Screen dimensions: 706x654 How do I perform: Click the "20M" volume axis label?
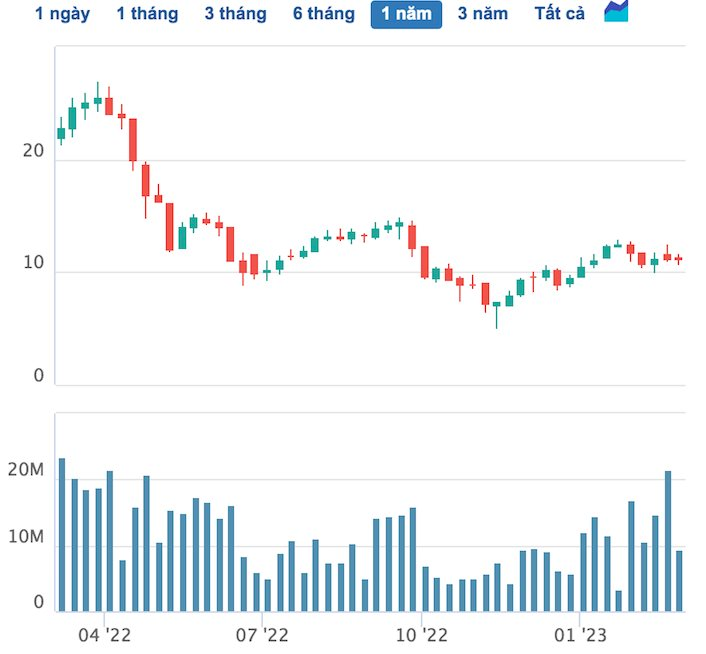point(25,471)
